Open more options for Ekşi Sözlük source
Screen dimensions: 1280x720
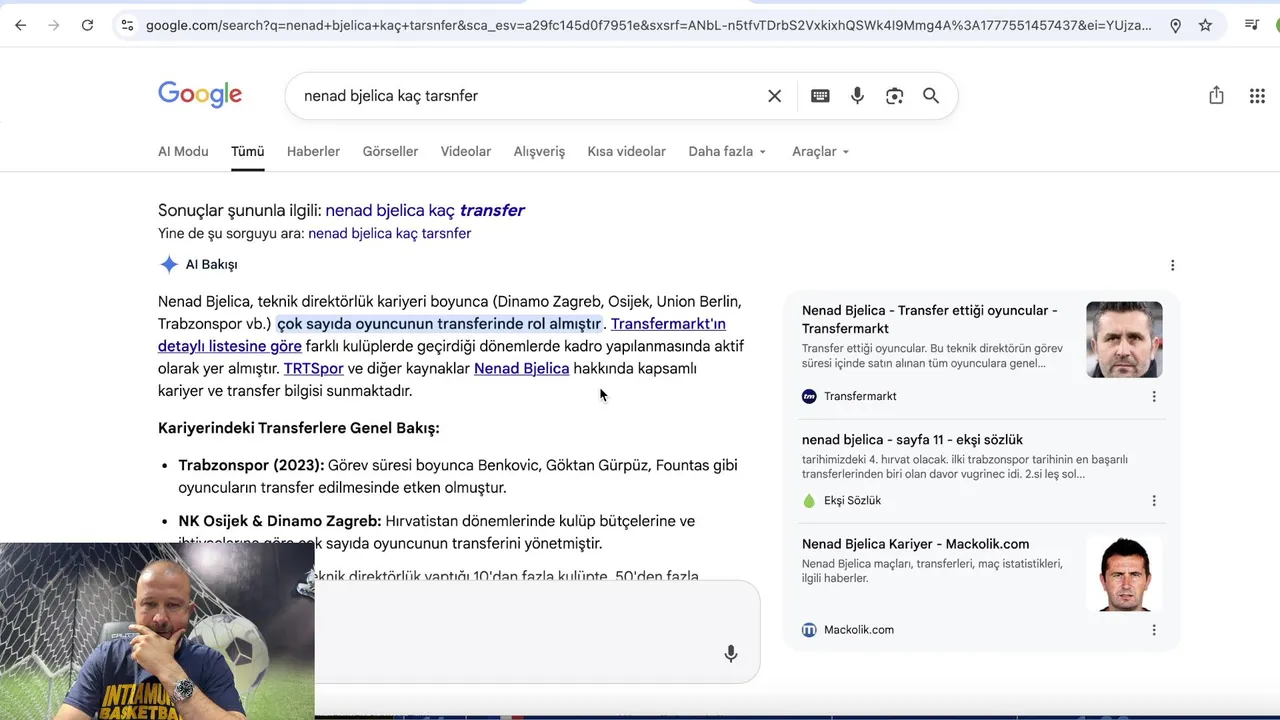tap(1154, 501)
